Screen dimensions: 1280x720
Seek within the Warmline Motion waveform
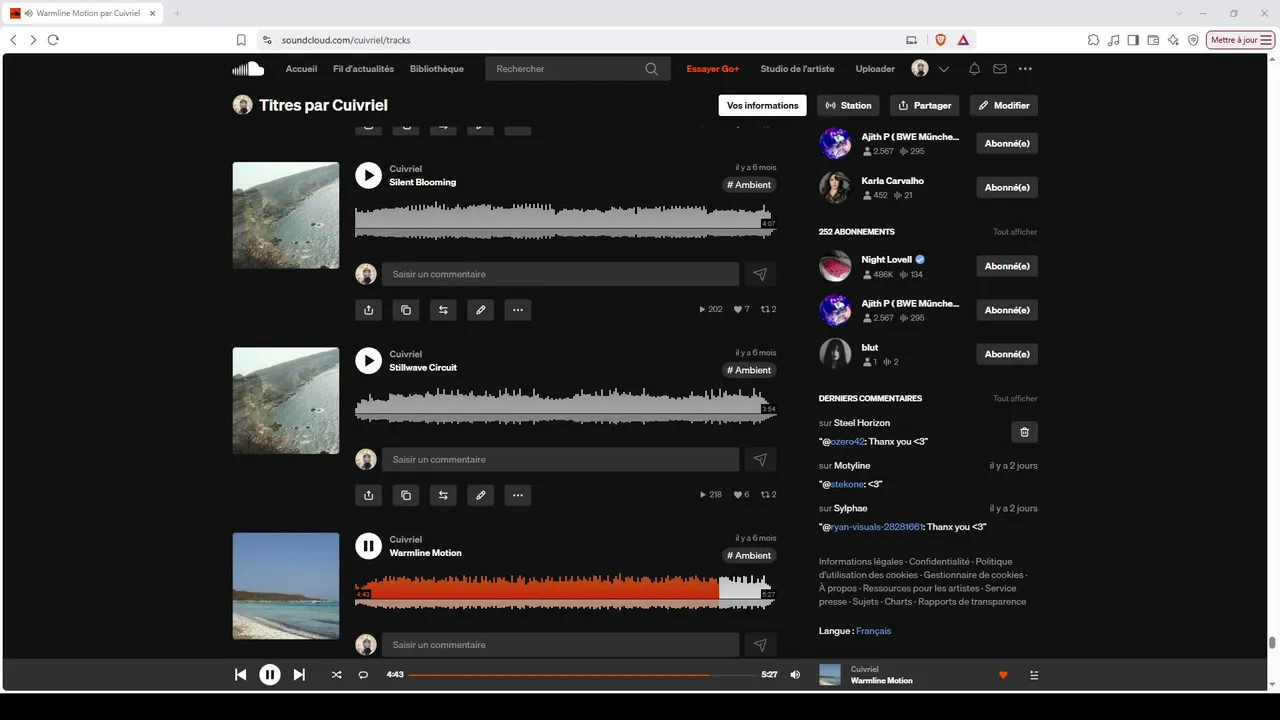(565, 593)
